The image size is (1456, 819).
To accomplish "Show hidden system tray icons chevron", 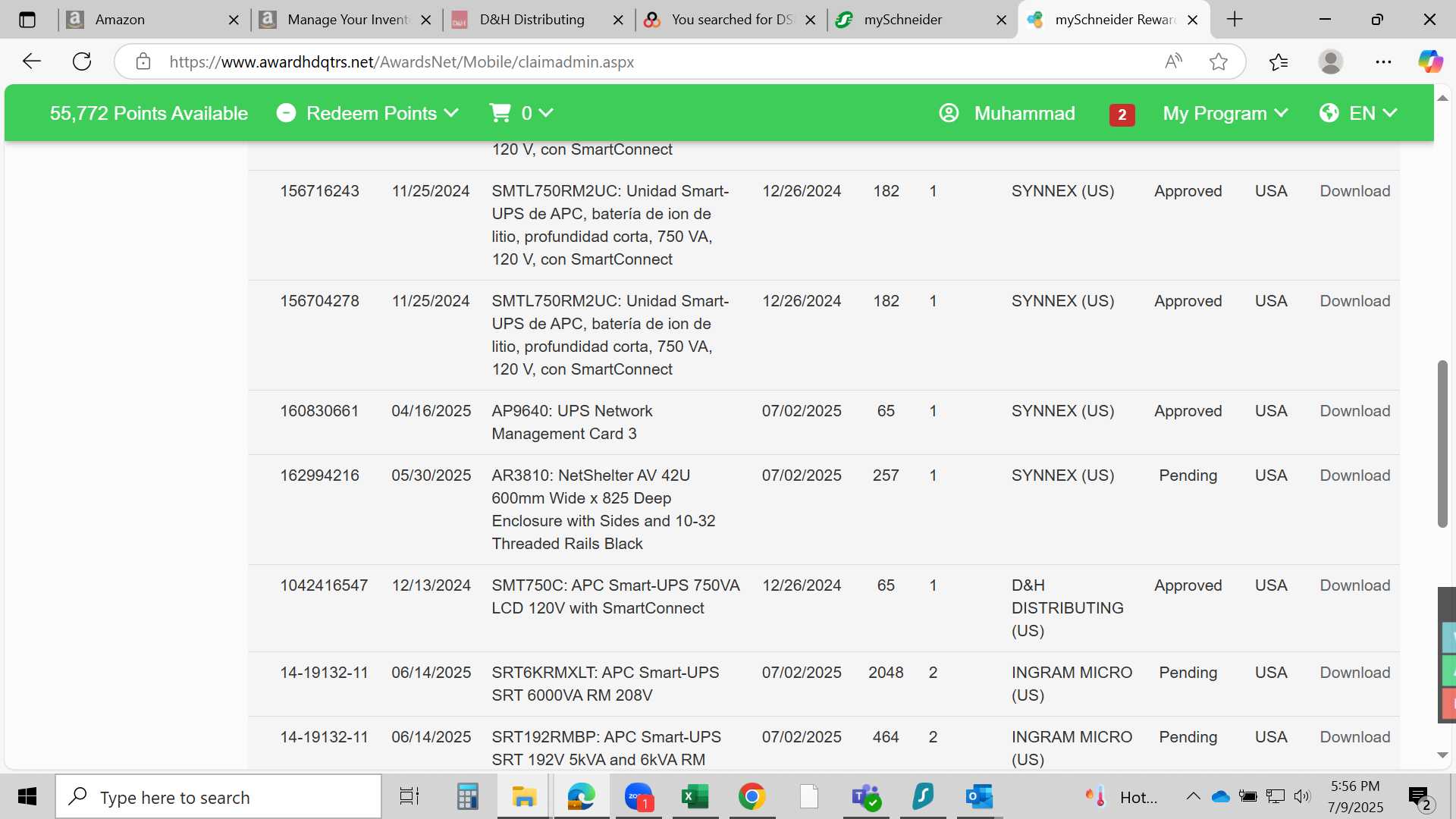I will pyautogui.click(x=1193, y=796).
